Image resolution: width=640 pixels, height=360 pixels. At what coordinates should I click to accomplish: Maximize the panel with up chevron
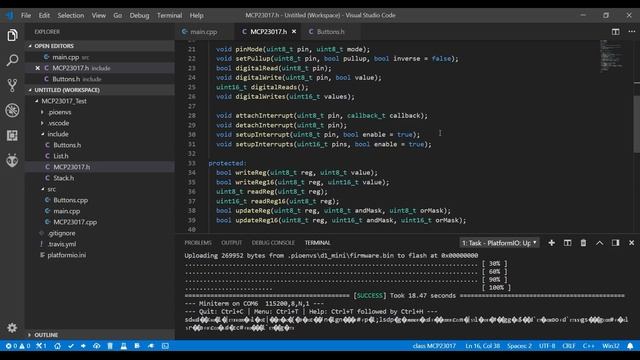599,243
